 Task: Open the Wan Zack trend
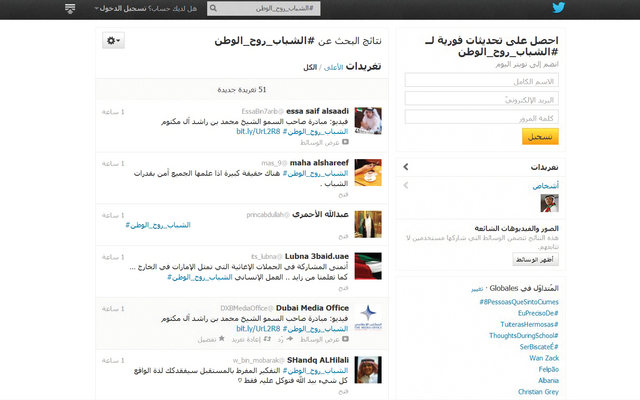click(544, 358)
